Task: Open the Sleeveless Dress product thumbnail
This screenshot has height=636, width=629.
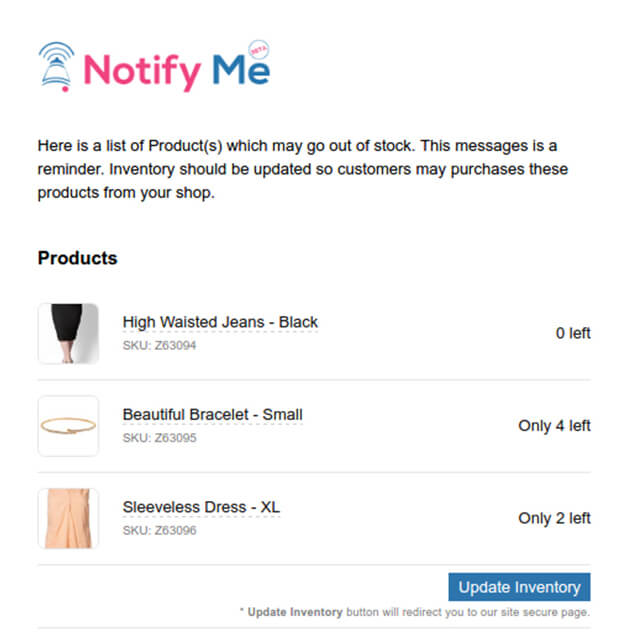Action: (x=68, y=518)
